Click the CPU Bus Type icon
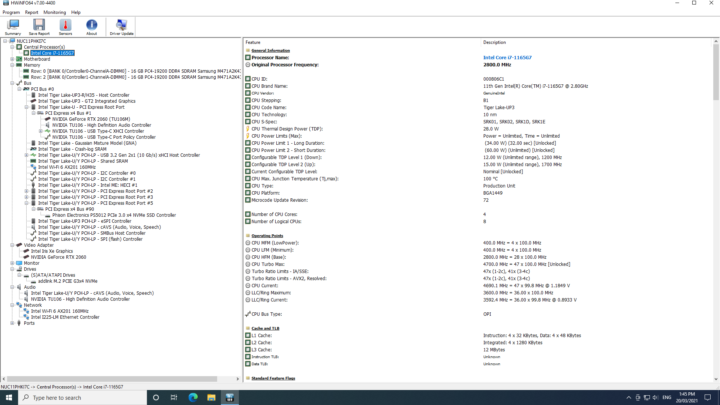Image resolution: width=720 pixels, height=405 pixels. [248, 314]
